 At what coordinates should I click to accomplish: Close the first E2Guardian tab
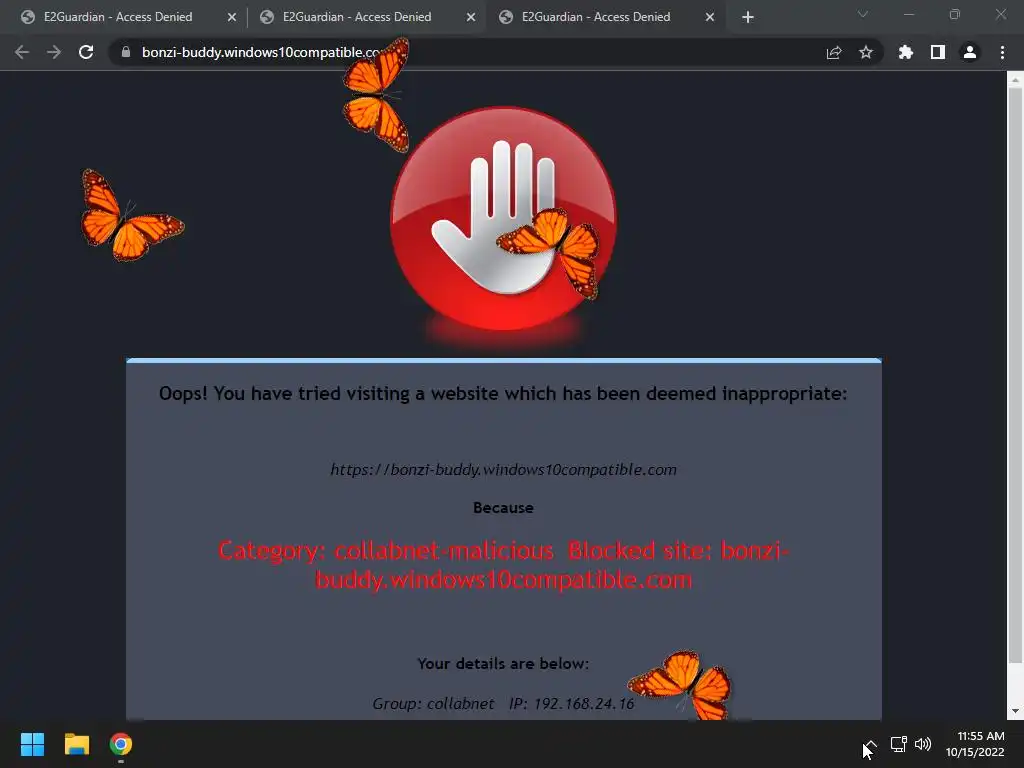pyautogui.click(x=232, y=17)
